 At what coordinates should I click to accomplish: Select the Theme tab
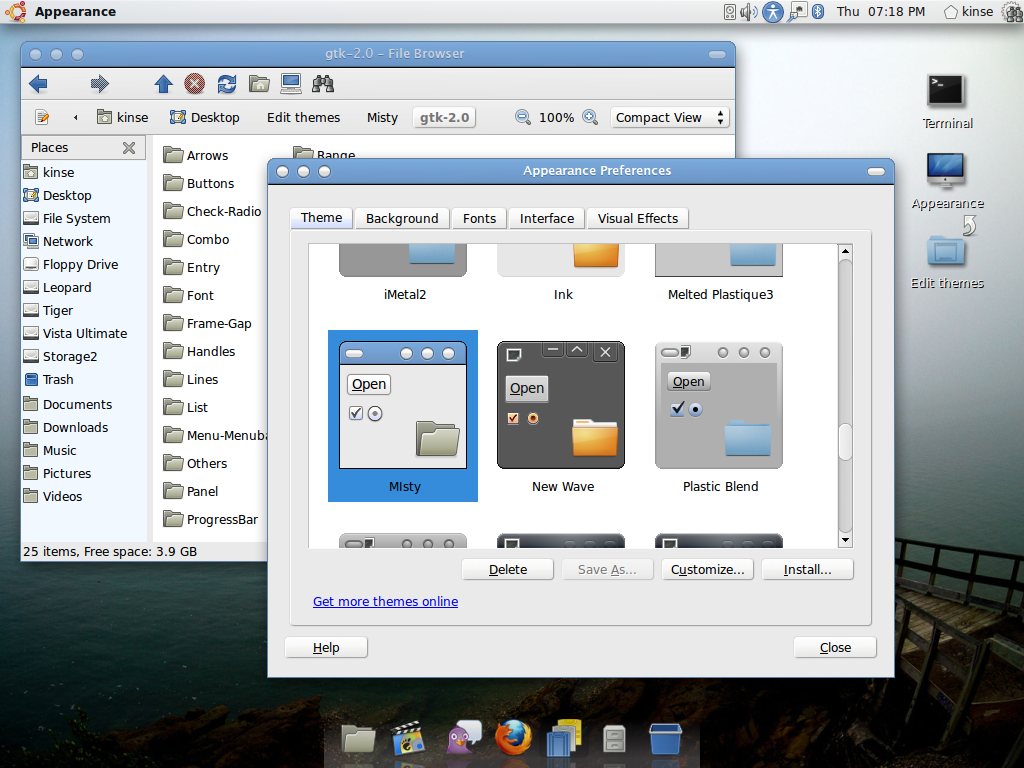321,217
